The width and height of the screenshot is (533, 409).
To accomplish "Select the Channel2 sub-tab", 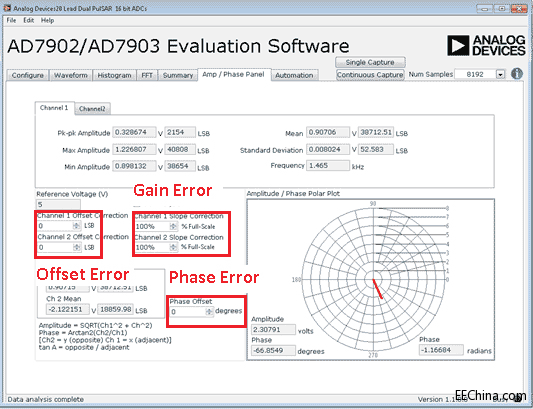I will tap(92, 109).
